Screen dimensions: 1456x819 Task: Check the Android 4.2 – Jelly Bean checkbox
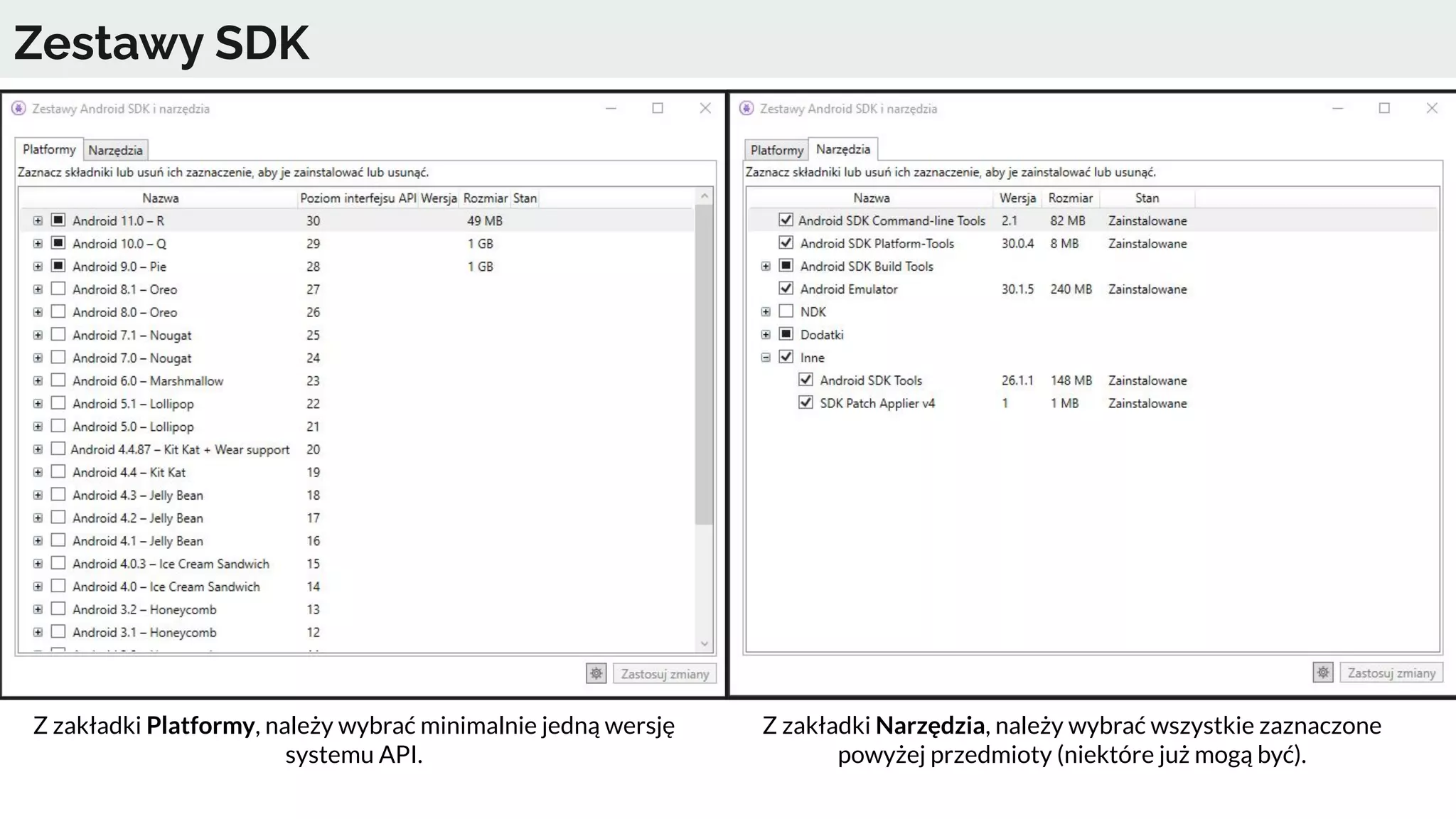(x=58, y=517)
